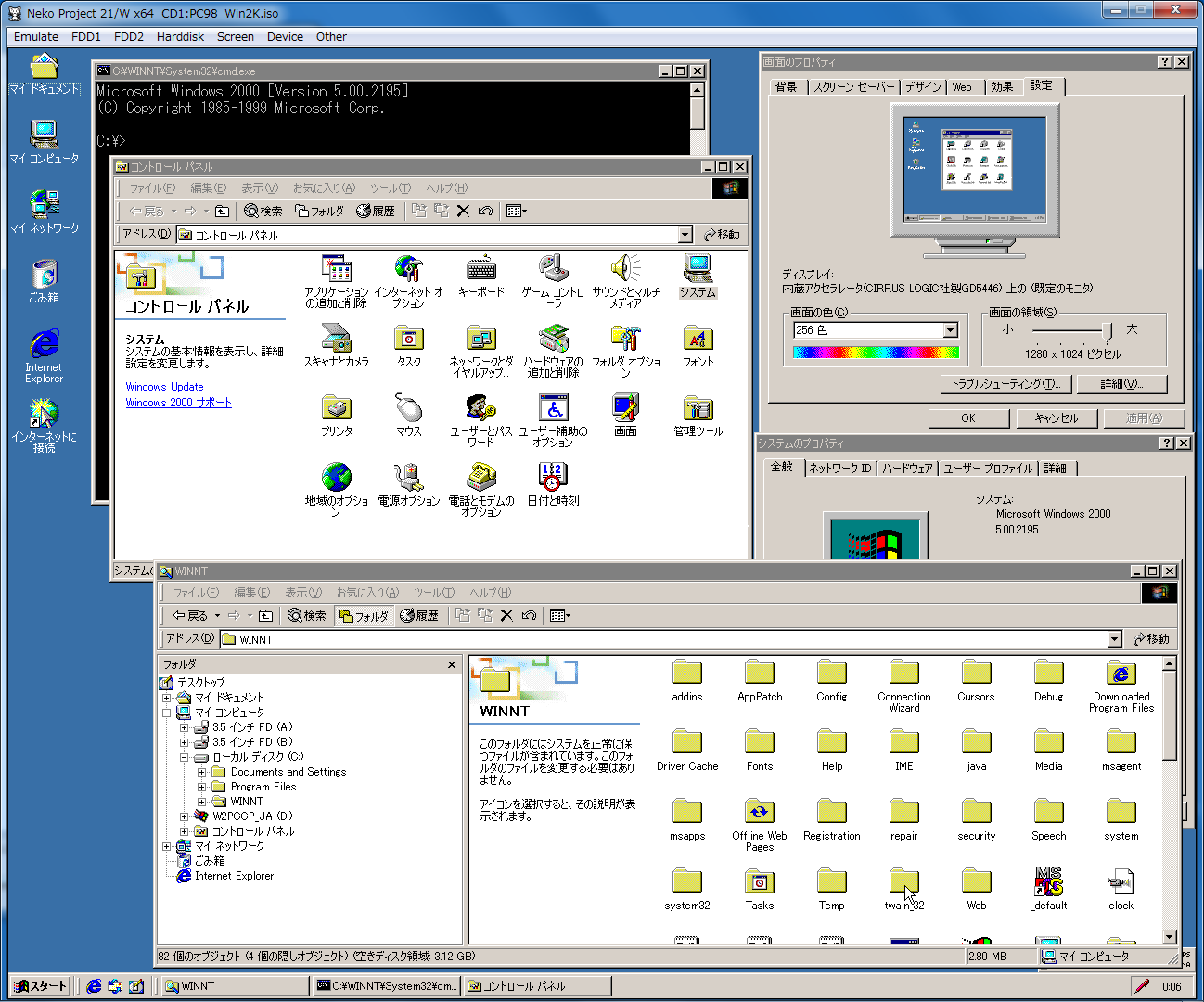Viewport: 1204px width, 1002px height.
Task: Close the フォルダ tree pane
Action: pos(452,664)
